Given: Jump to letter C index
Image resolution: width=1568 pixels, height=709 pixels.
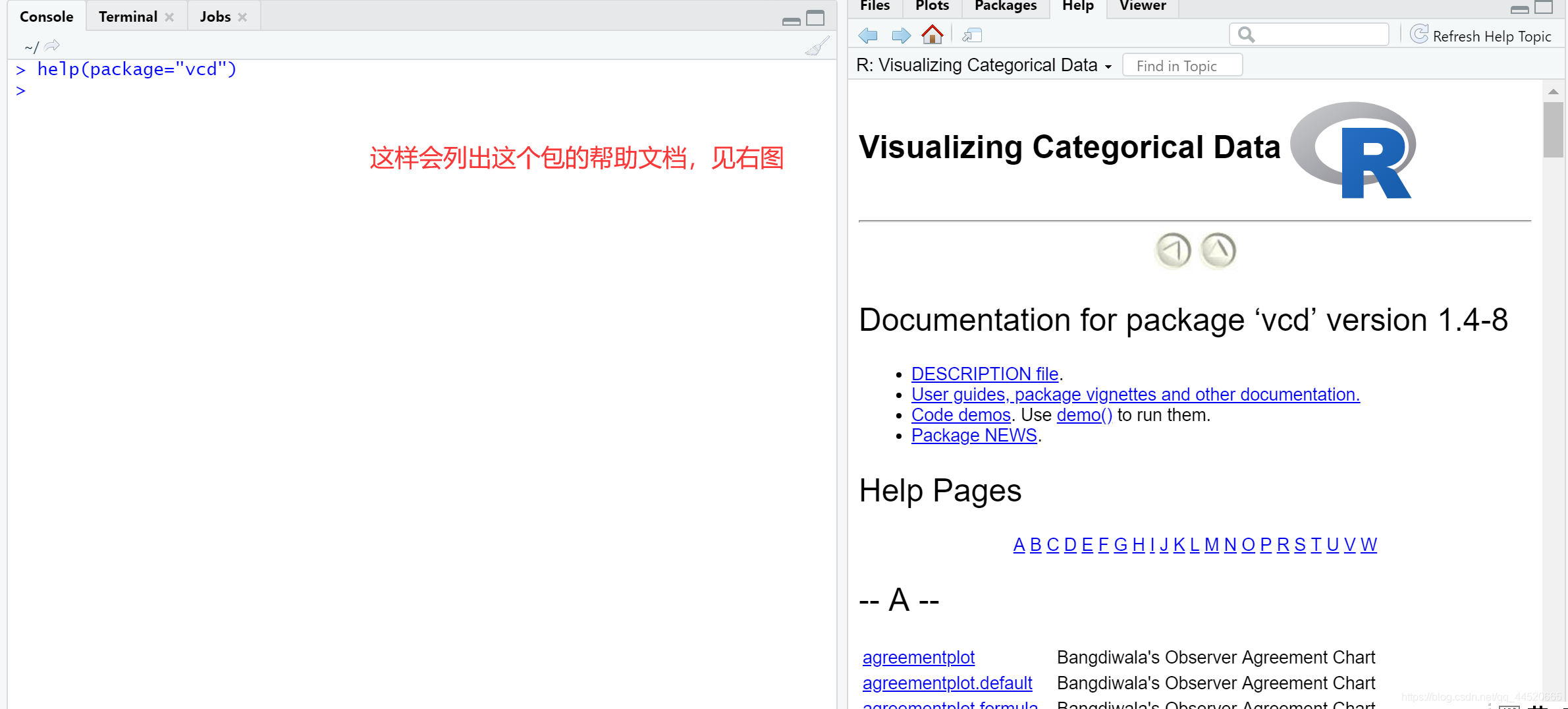Looking at the screenshot, I should (1052, 545).
